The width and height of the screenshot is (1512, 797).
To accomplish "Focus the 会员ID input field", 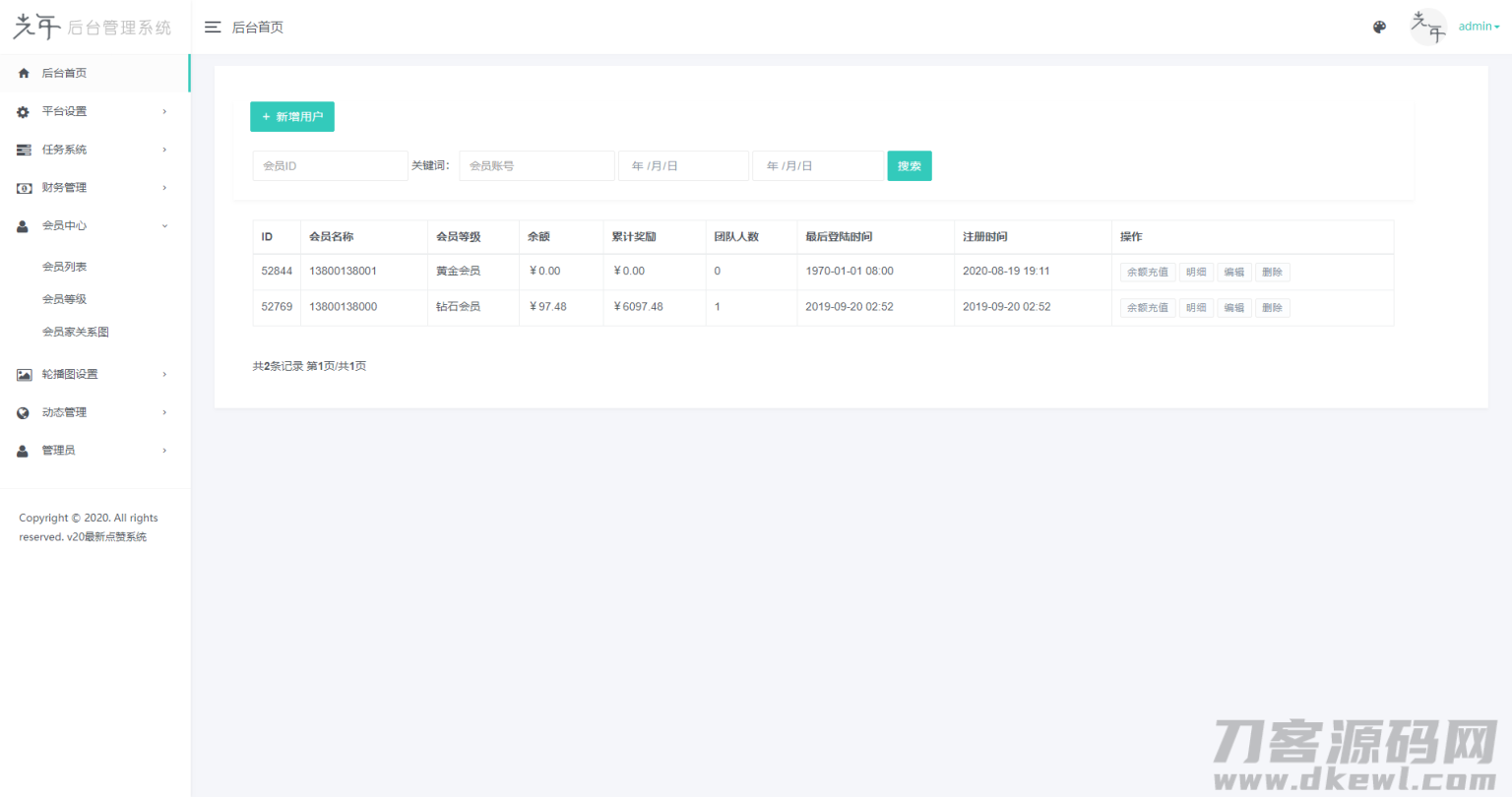I will [x=330, y=166].
